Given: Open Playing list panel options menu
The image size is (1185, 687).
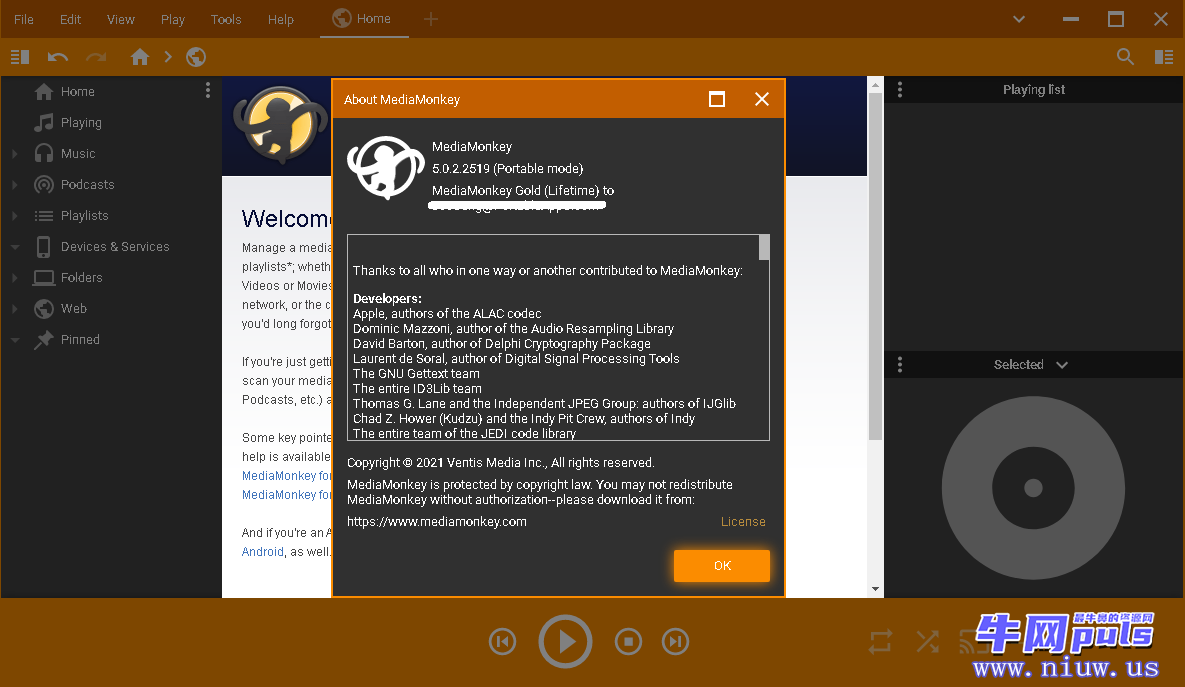Looking at the screenshot, I should point(899,90).
